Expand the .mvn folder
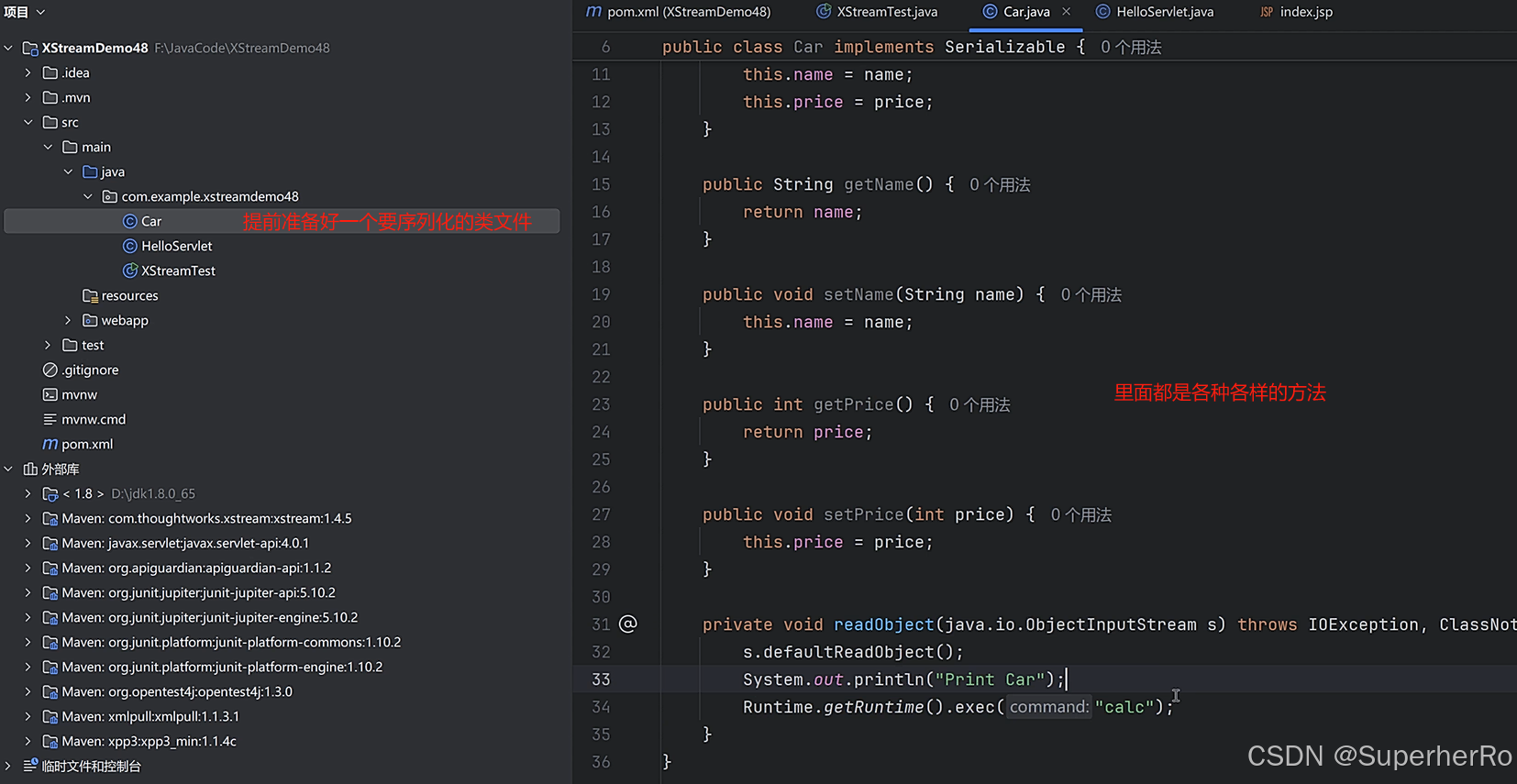 coord(28,97)
